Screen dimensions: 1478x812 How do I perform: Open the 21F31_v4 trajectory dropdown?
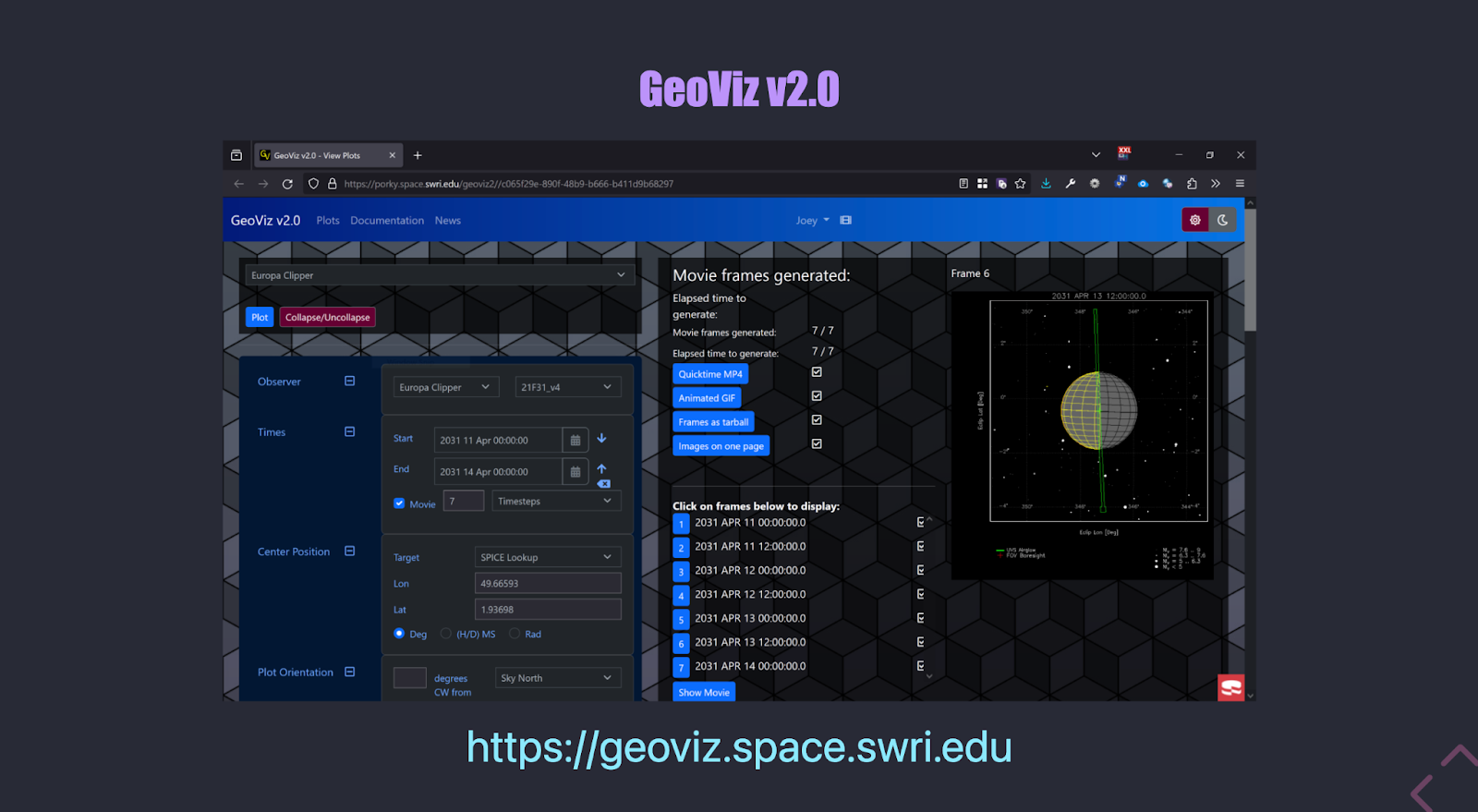coord(568,387)
